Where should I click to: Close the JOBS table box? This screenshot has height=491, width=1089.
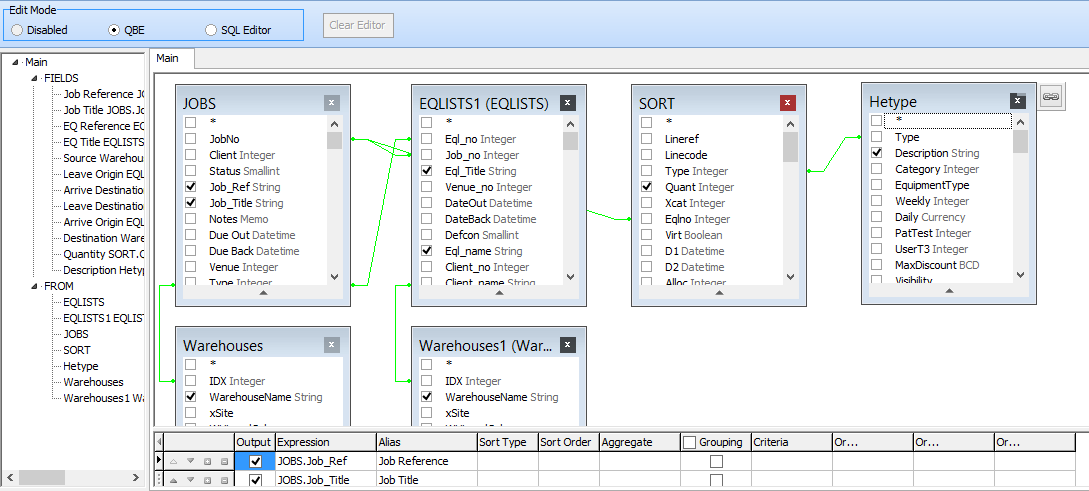pos(332,103)
